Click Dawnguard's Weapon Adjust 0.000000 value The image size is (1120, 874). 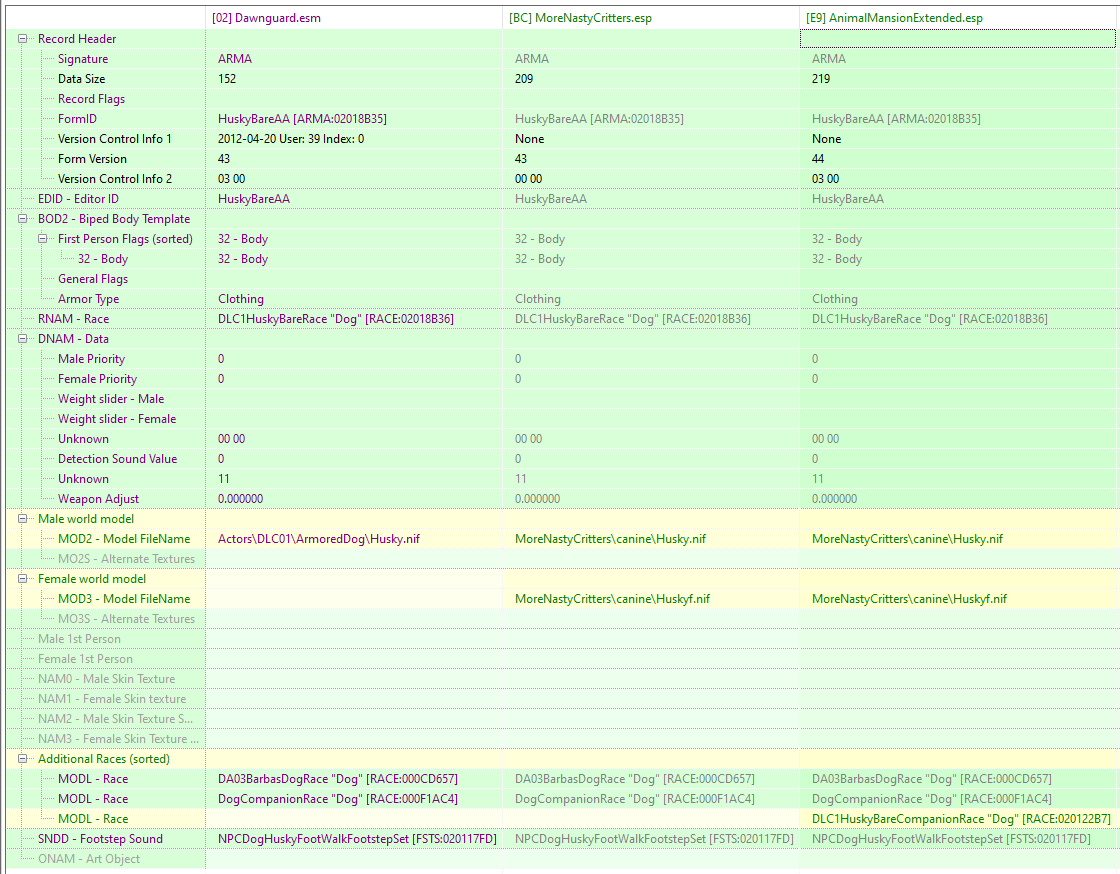(x=240, y=499)
